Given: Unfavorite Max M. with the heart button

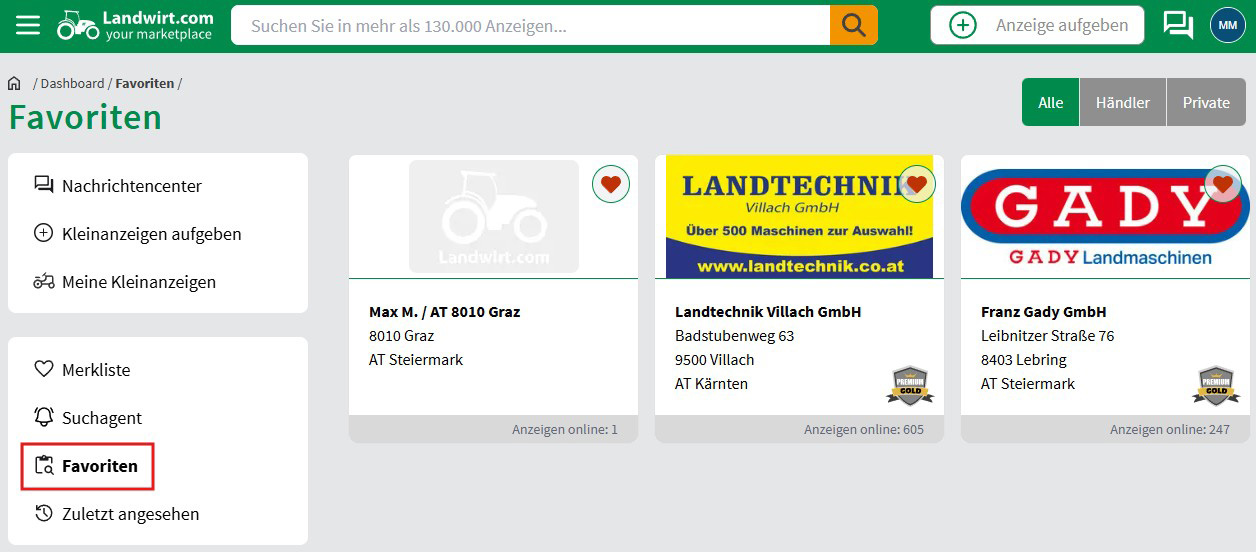Looking at the screenshot, I should coord(611,184).
